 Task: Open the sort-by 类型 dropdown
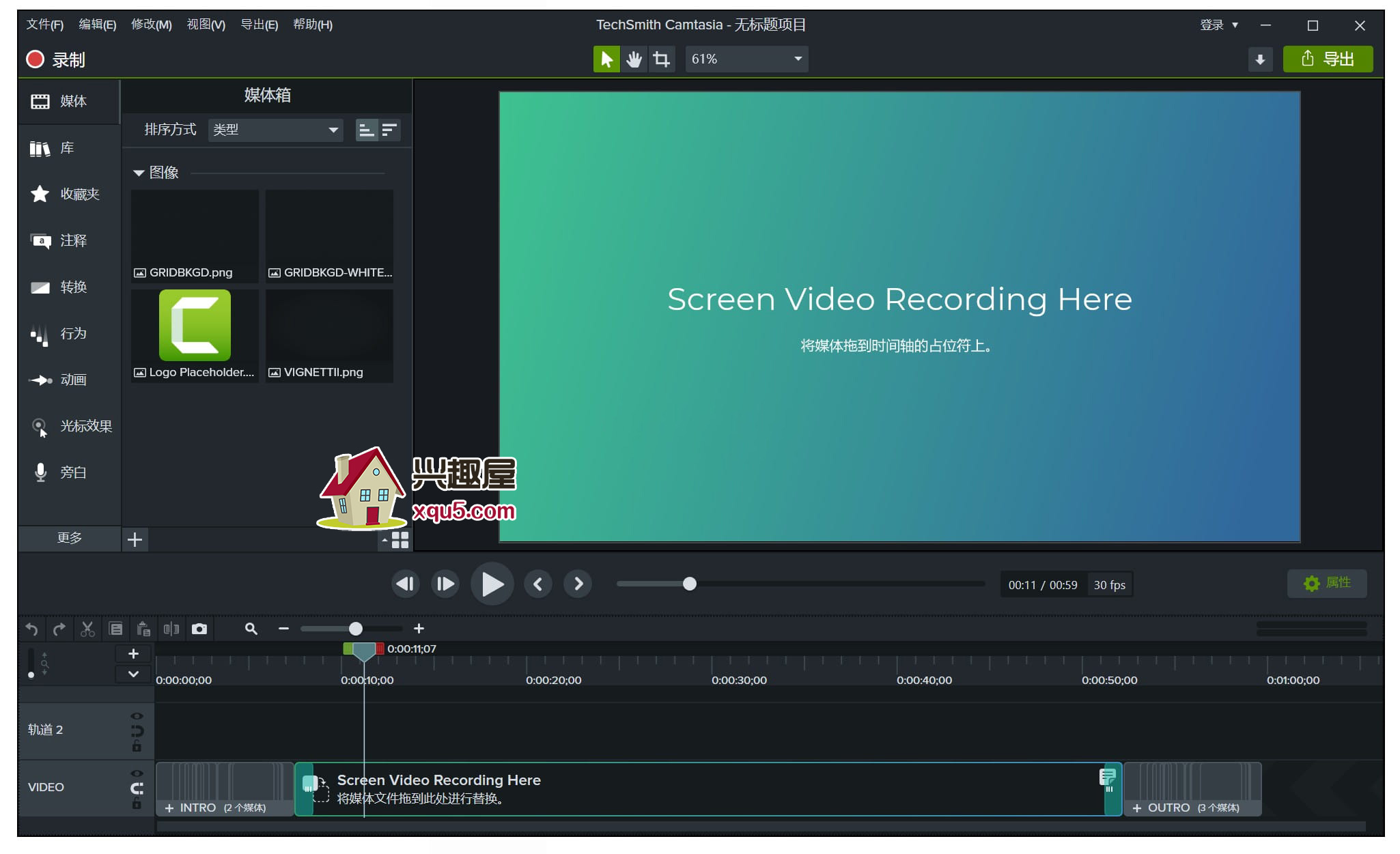[275, 130]
